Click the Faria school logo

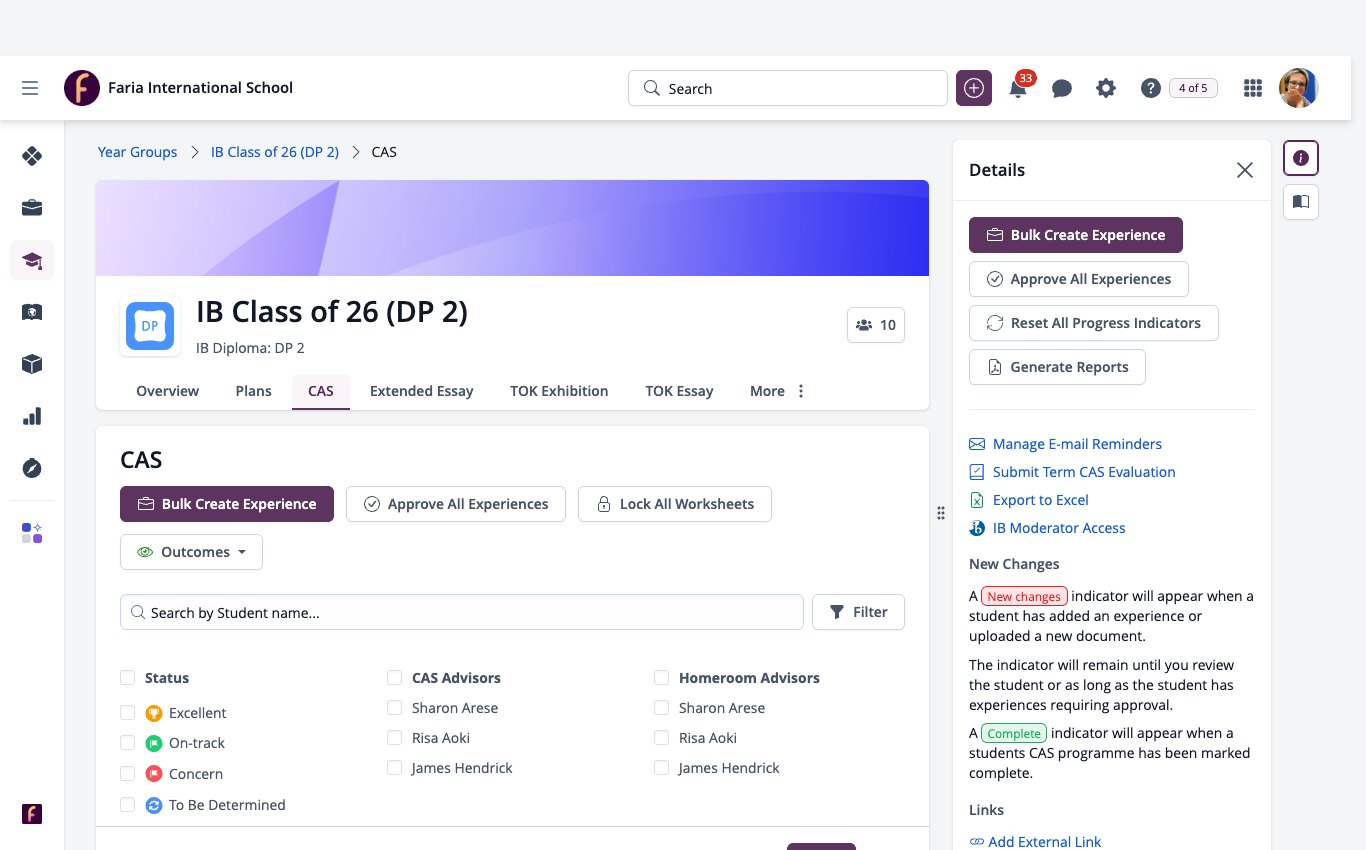coord(82,88)
